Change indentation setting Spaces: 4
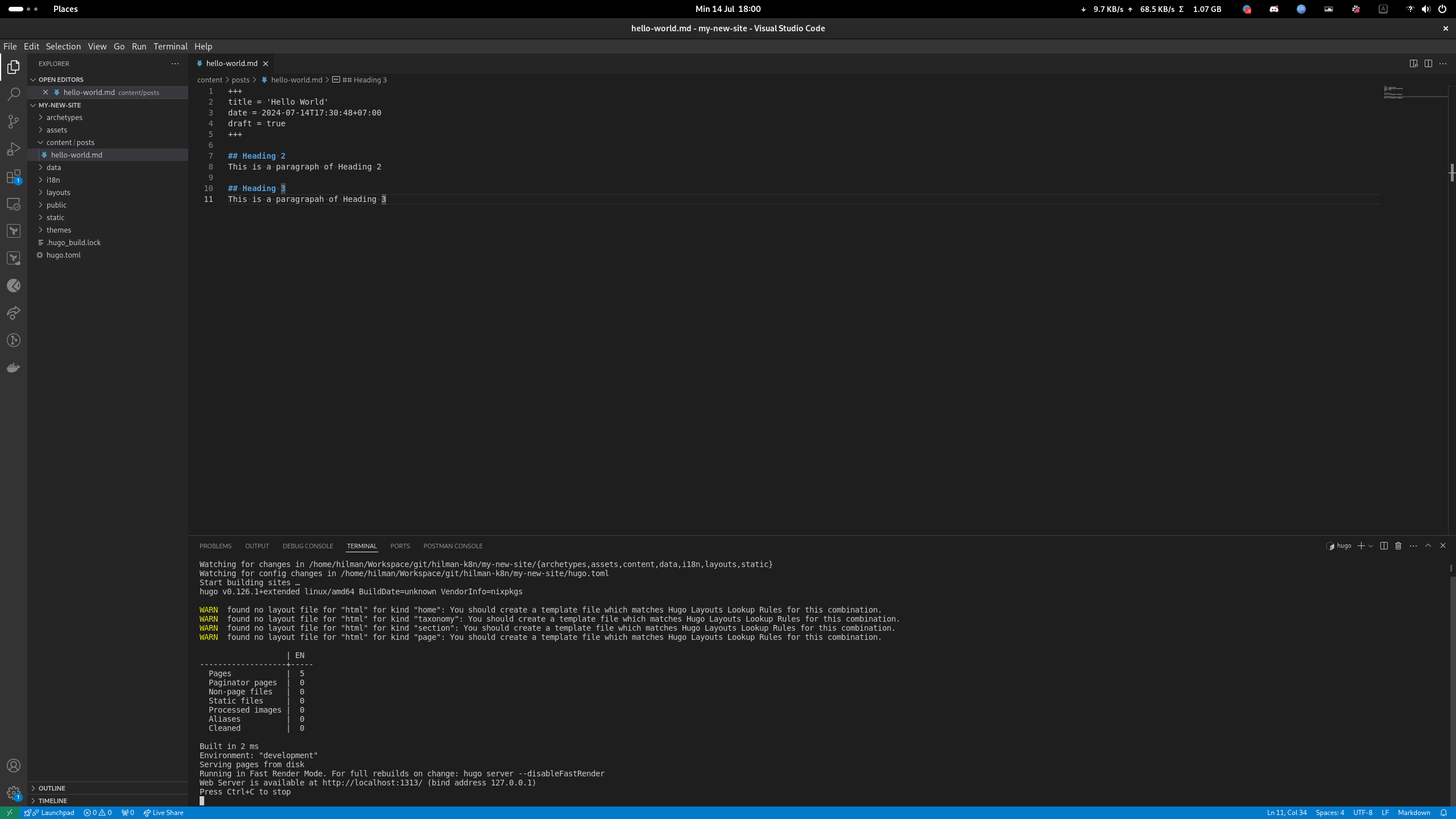This screenshot has height=819, width=1456. point(1330,813)
